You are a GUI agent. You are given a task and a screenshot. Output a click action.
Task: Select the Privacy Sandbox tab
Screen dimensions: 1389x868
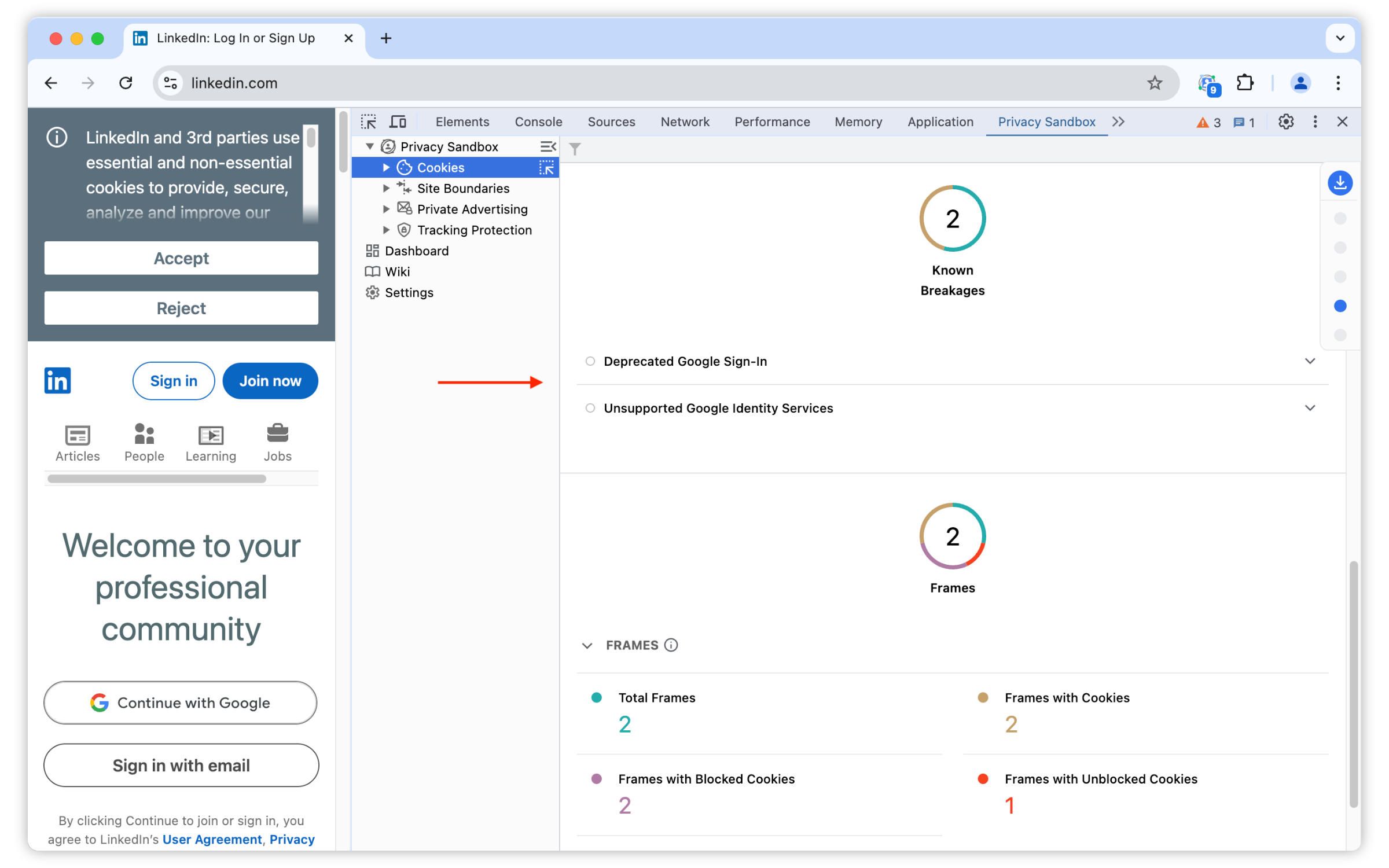[x=1046, y=122]
